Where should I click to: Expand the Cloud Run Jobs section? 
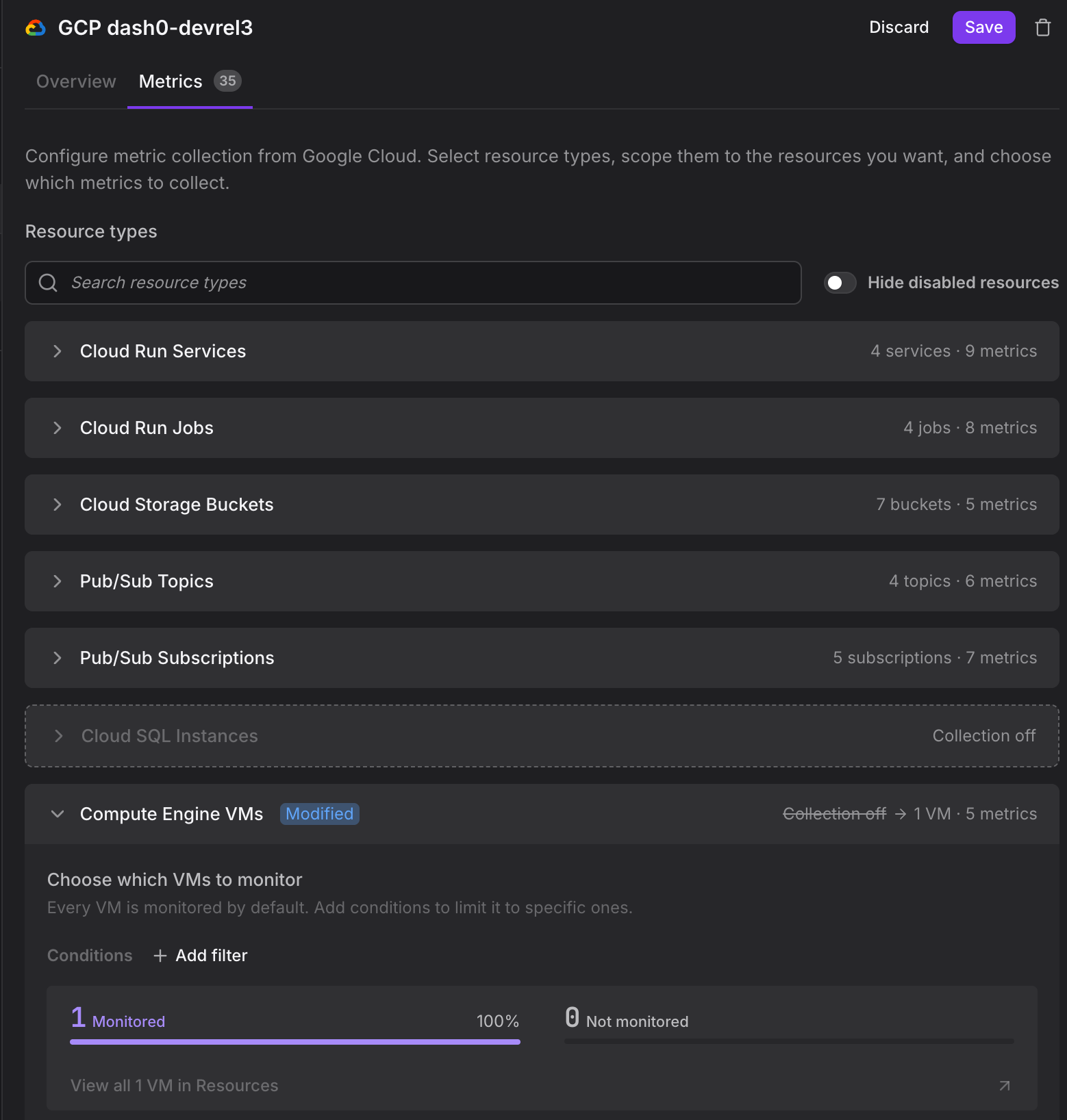pyautogui.click(x=542, y=428)
